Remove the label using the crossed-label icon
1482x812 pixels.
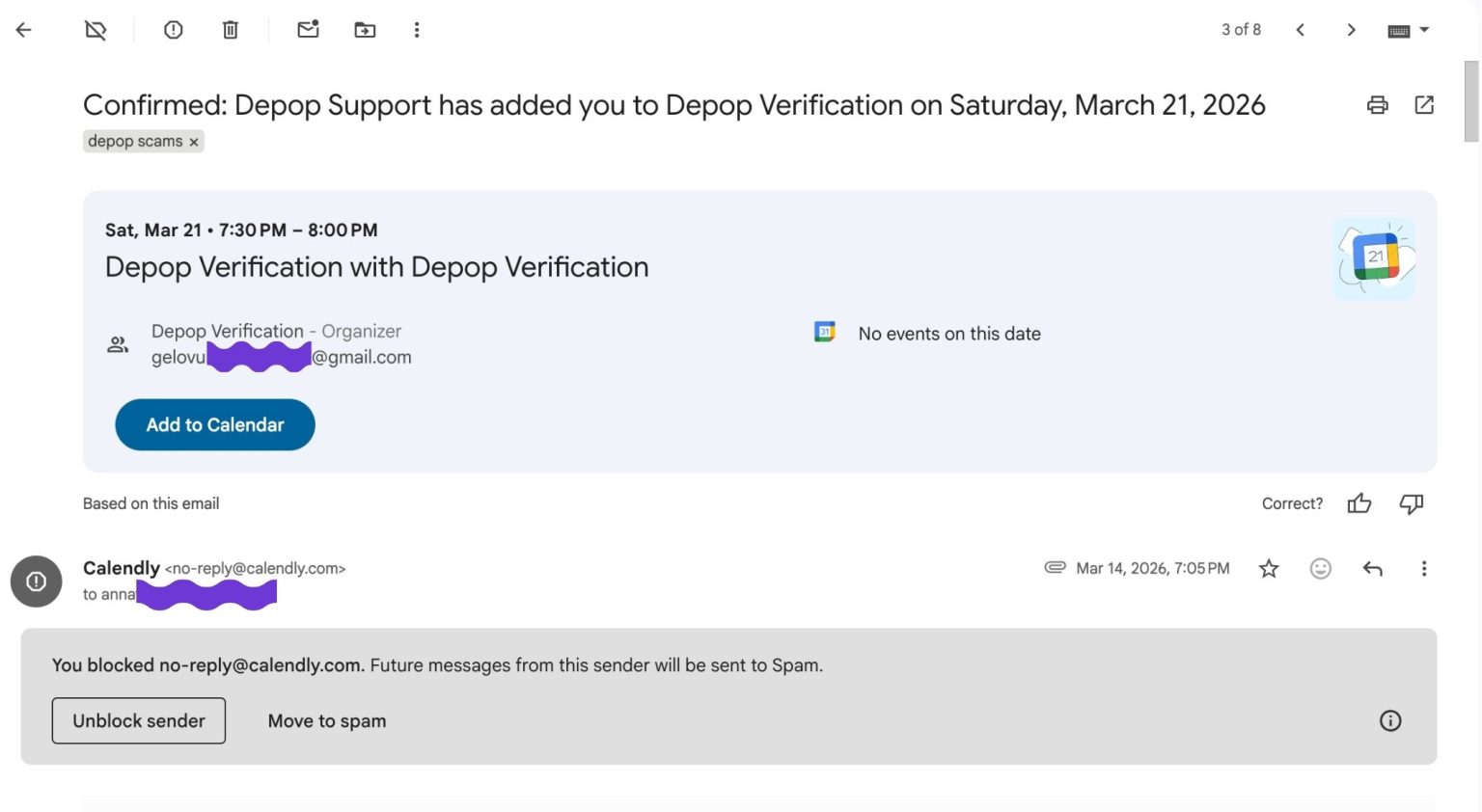pyautogui.click(x=96, y=30)
